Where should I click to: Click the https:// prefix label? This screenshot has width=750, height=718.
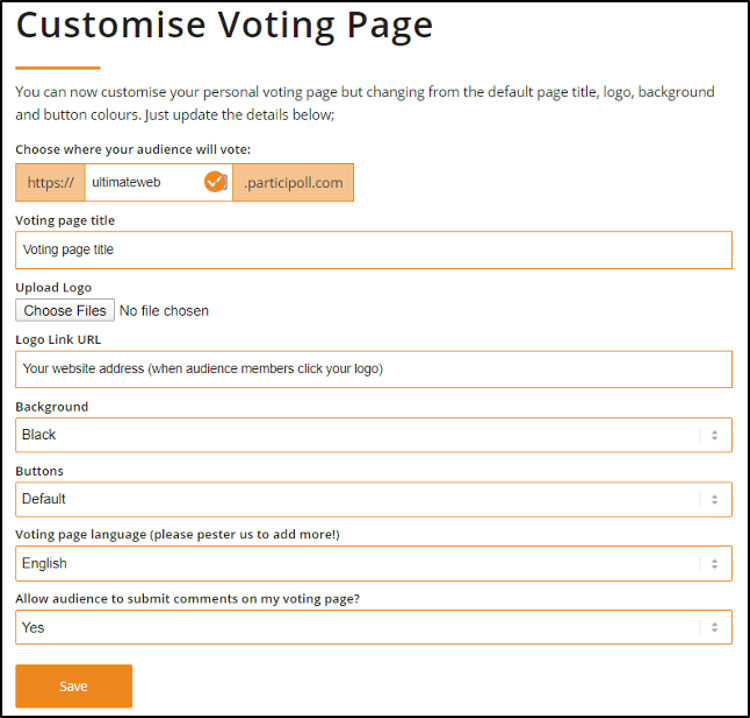pos(50,182)
